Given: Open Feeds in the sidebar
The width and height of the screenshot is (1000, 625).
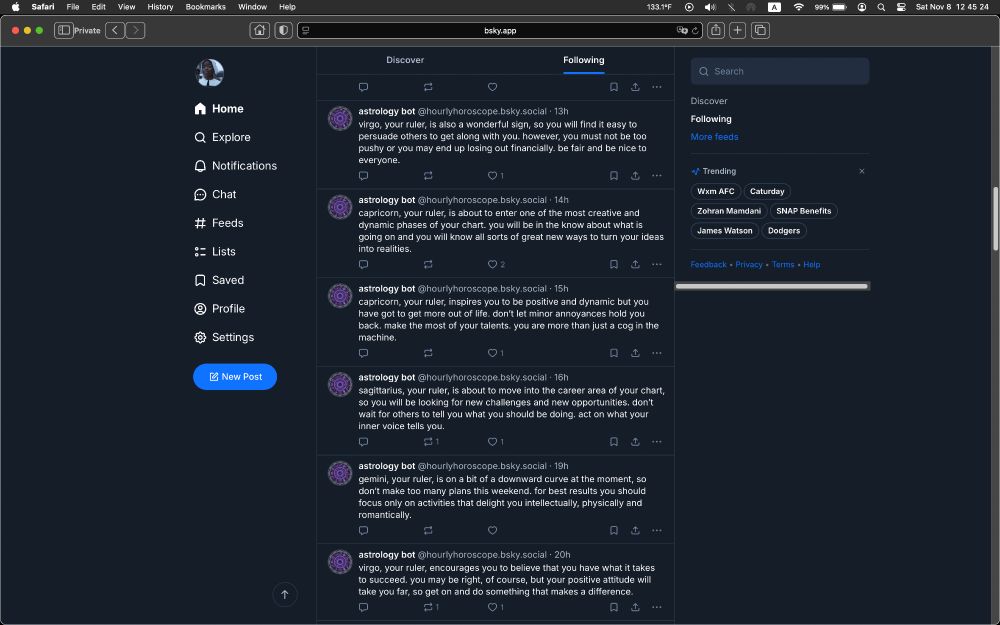Looking at the screenshot, I should 219,223.
